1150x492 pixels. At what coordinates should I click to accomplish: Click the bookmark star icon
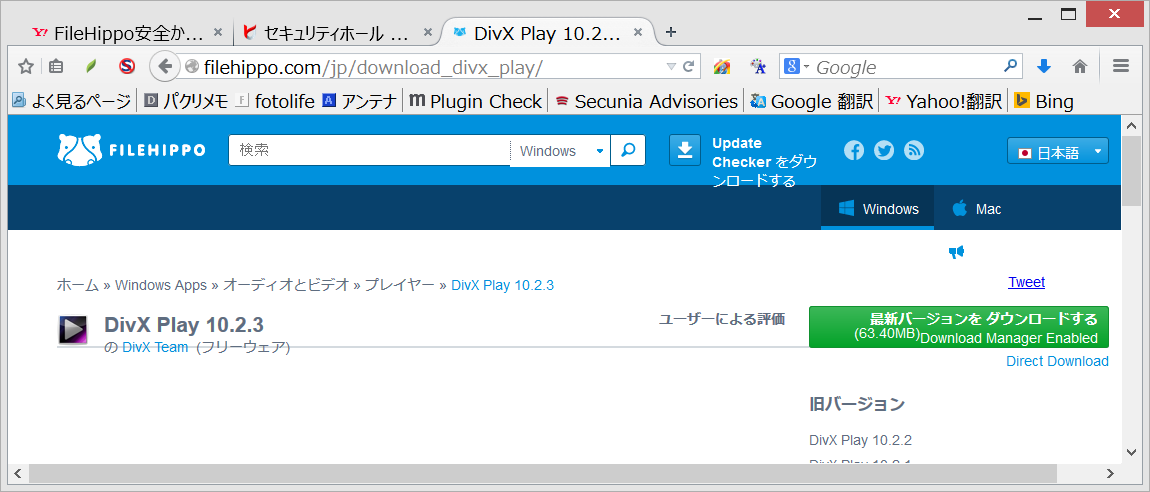(x=26, y=67)
